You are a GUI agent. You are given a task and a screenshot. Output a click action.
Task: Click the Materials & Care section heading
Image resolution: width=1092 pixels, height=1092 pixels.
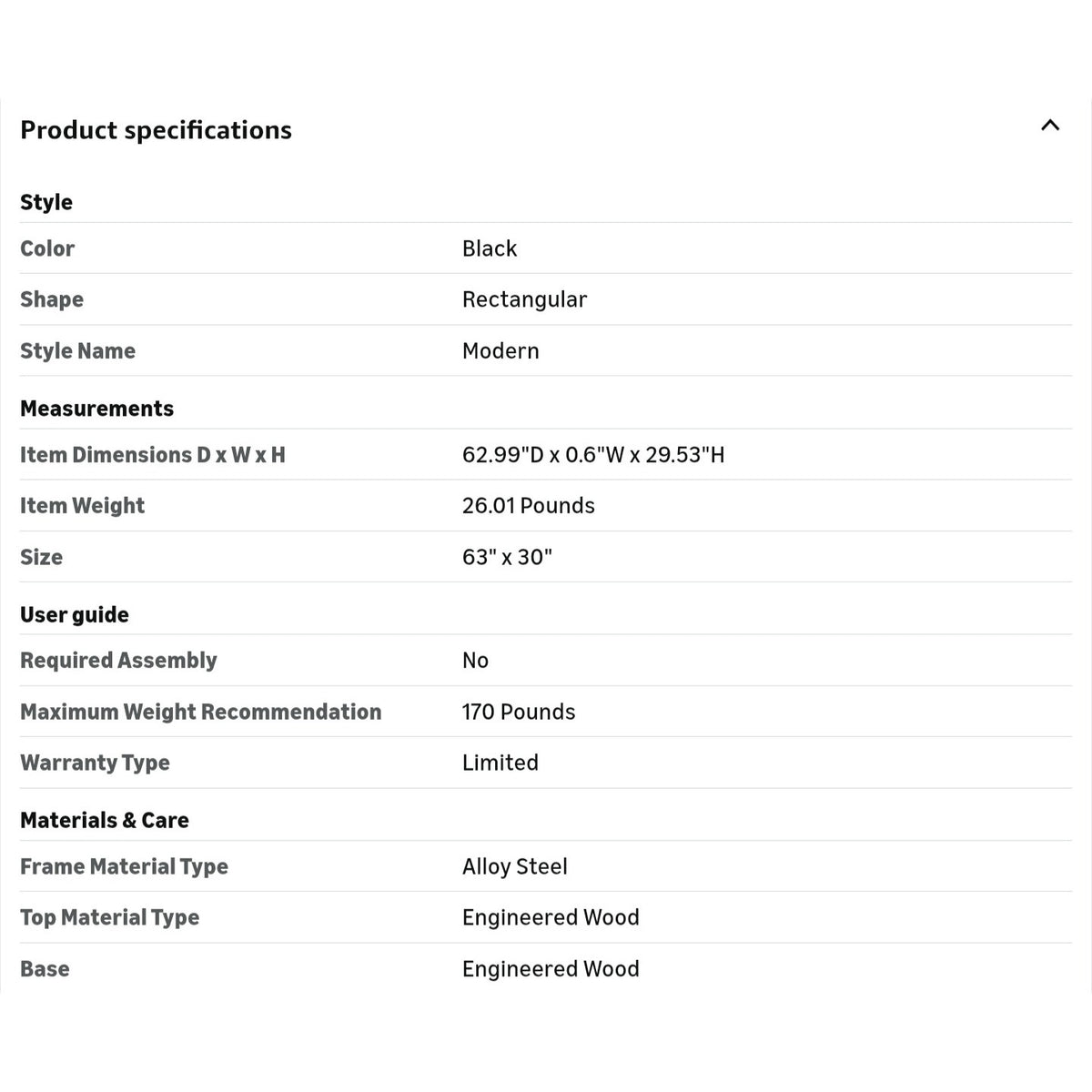click(x=105, y=820)
